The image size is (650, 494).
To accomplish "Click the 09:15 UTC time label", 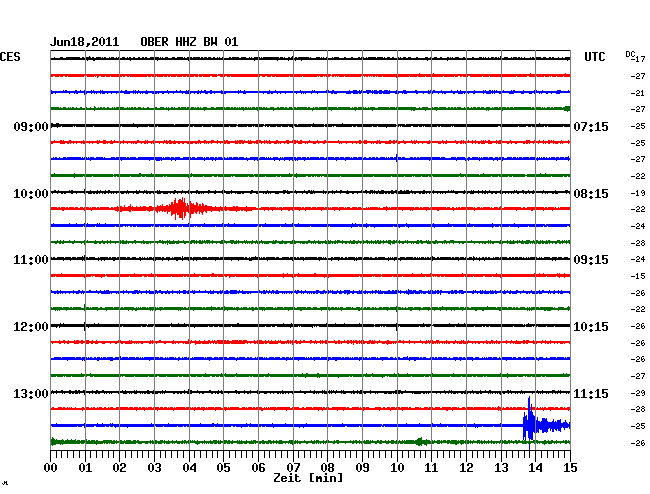I will [591, 260].
